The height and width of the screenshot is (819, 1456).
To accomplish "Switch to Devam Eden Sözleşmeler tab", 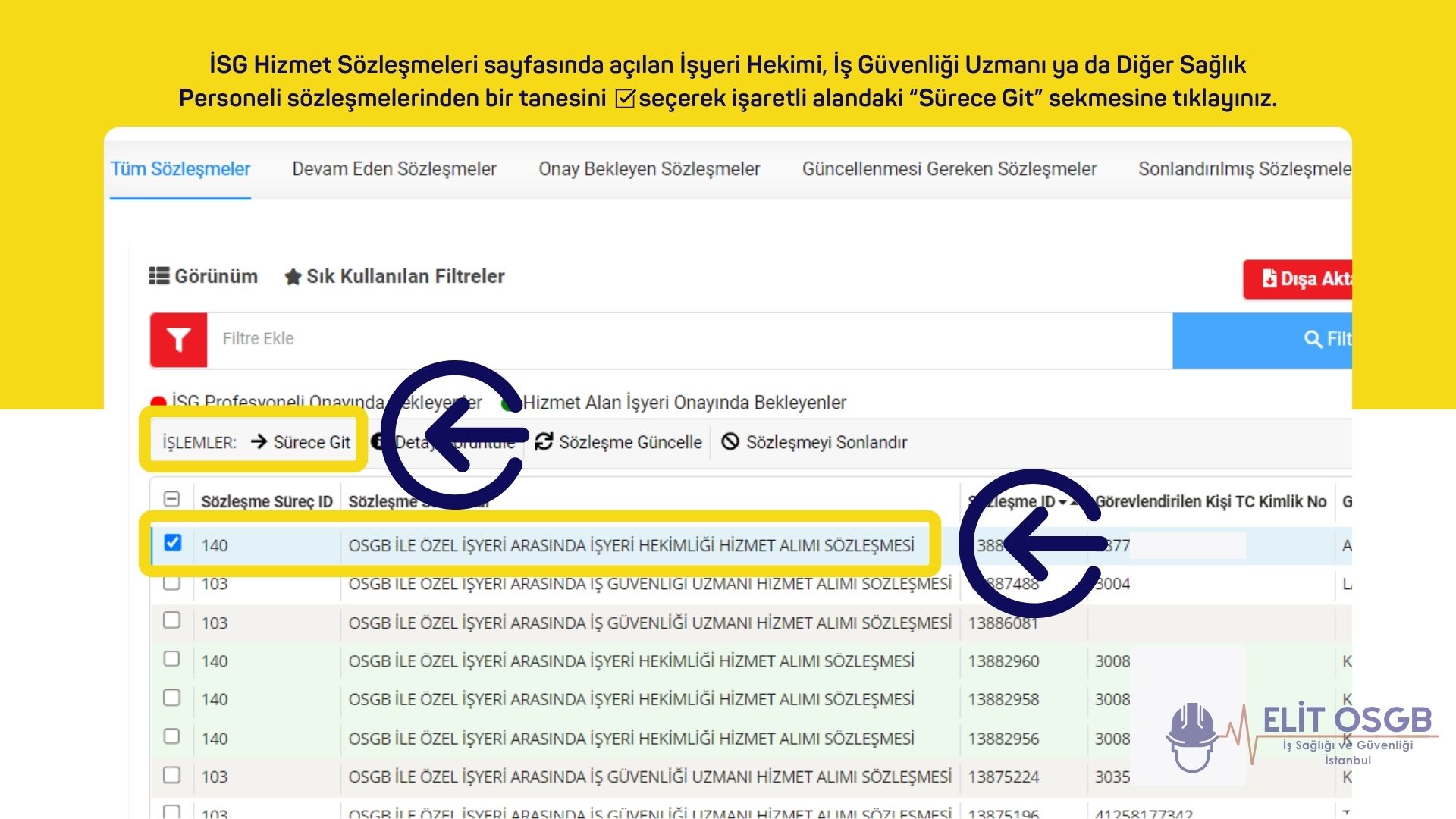I will 394,169.
